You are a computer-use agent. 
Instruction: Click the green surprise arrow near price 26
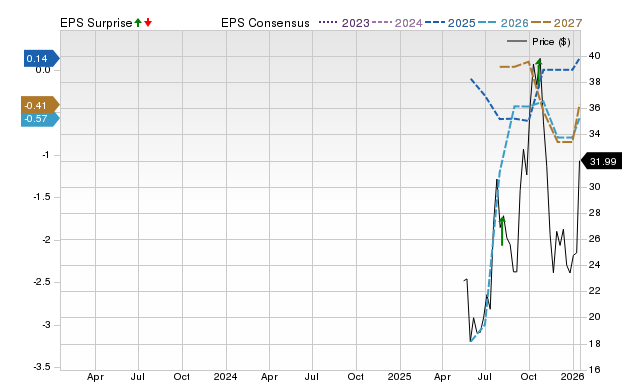[502, 231]
